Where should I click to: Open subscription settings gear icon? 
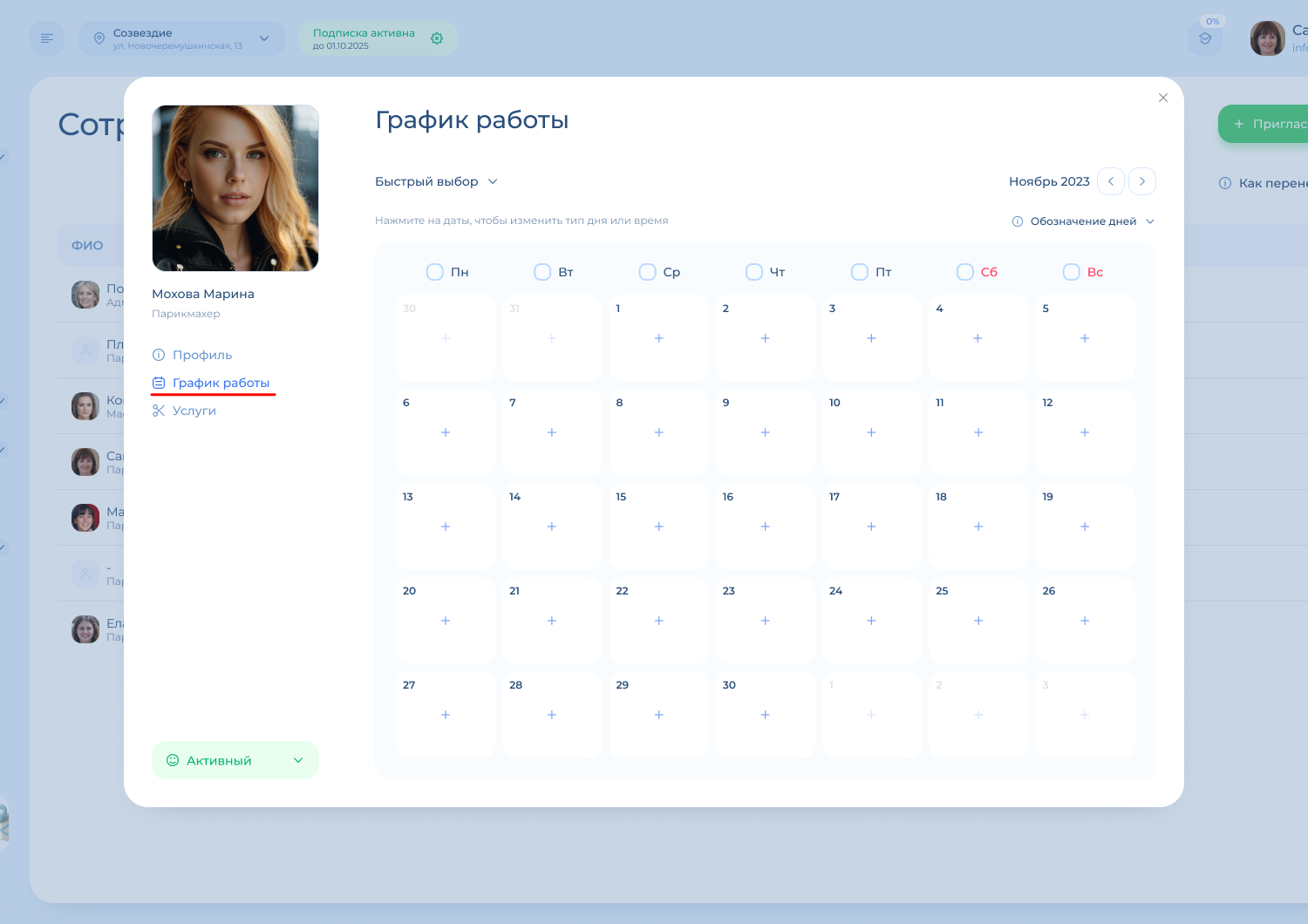click(x=437, y=38)
